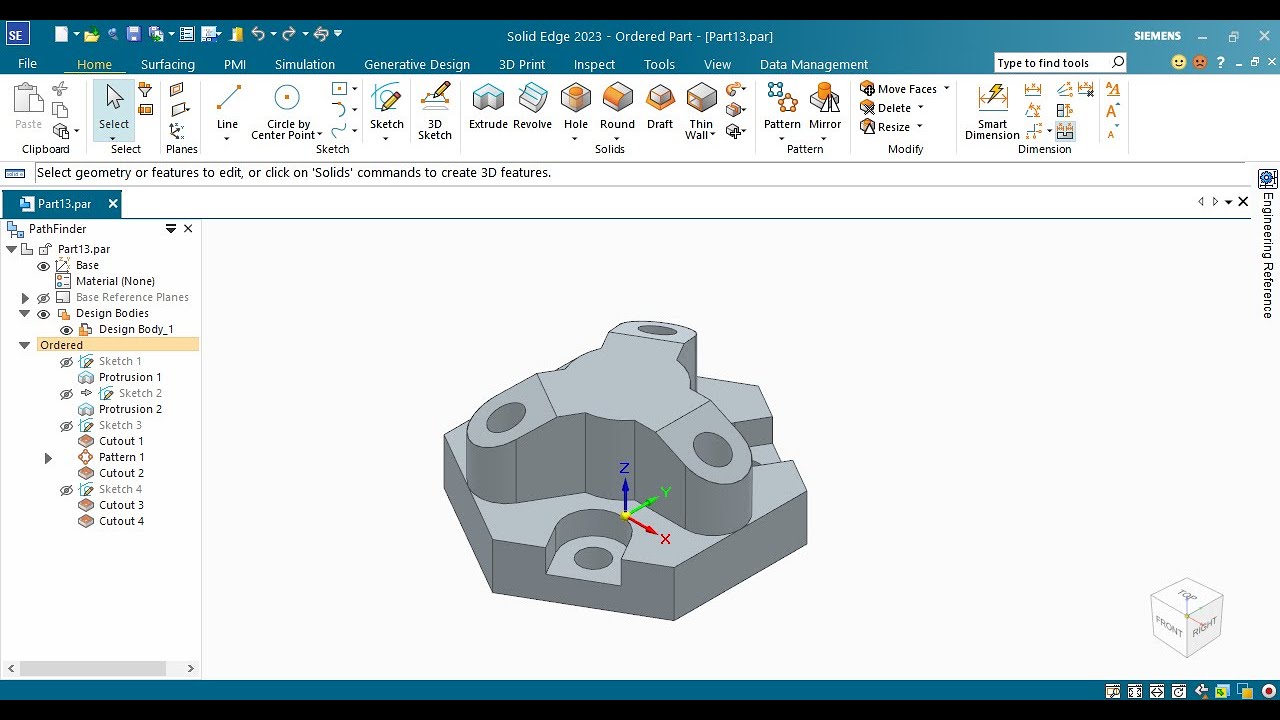Open the Simulation tab
Image resolution: width=1280 pixels, height=720 pixels.
pos(305,64)
